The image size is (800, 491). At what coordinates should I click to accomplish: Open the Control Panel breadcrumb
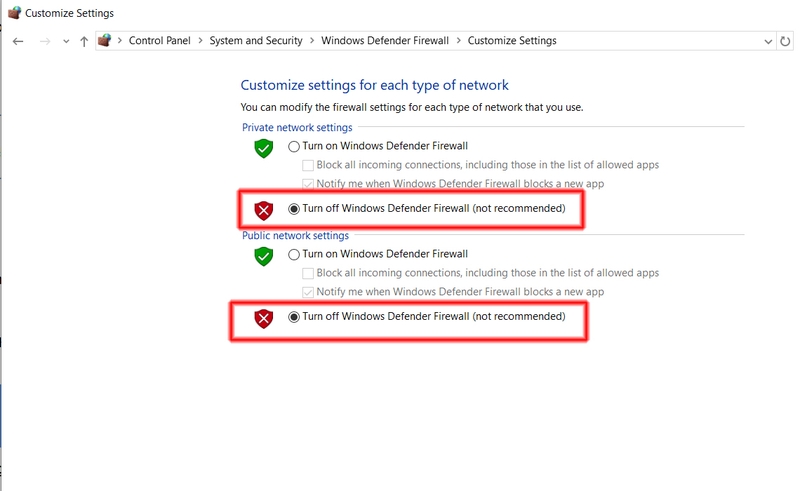[x=159, y=40]
